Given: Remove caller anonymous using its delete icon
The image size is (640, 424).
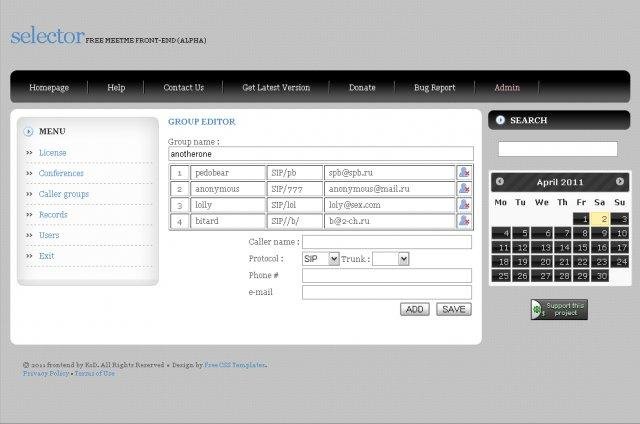Looking at the screenshot, I should tap(464, 189).
